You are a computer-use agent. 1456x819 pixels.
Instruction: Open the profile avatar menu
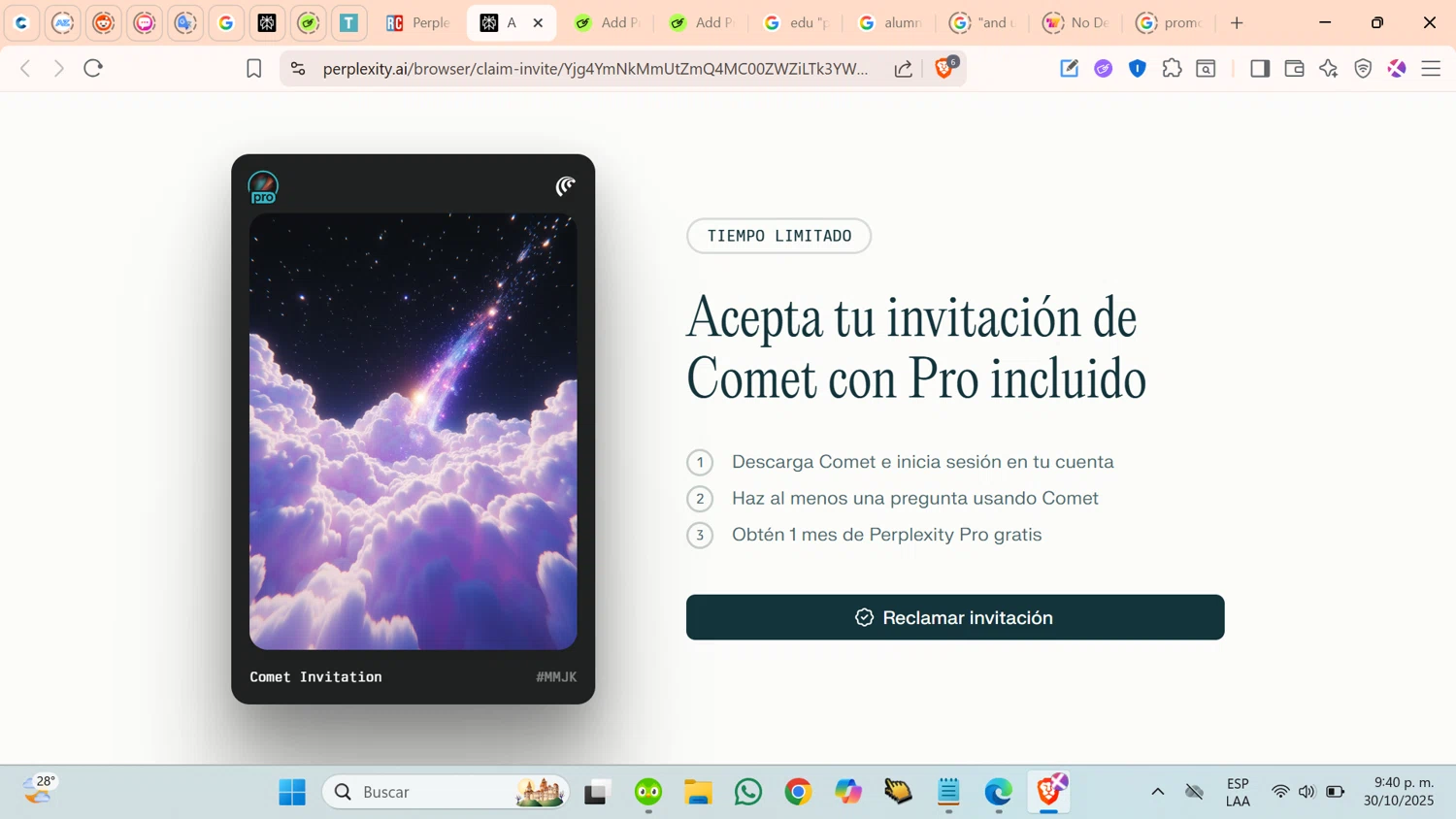pyautogui.click(x=1397, y=68)
